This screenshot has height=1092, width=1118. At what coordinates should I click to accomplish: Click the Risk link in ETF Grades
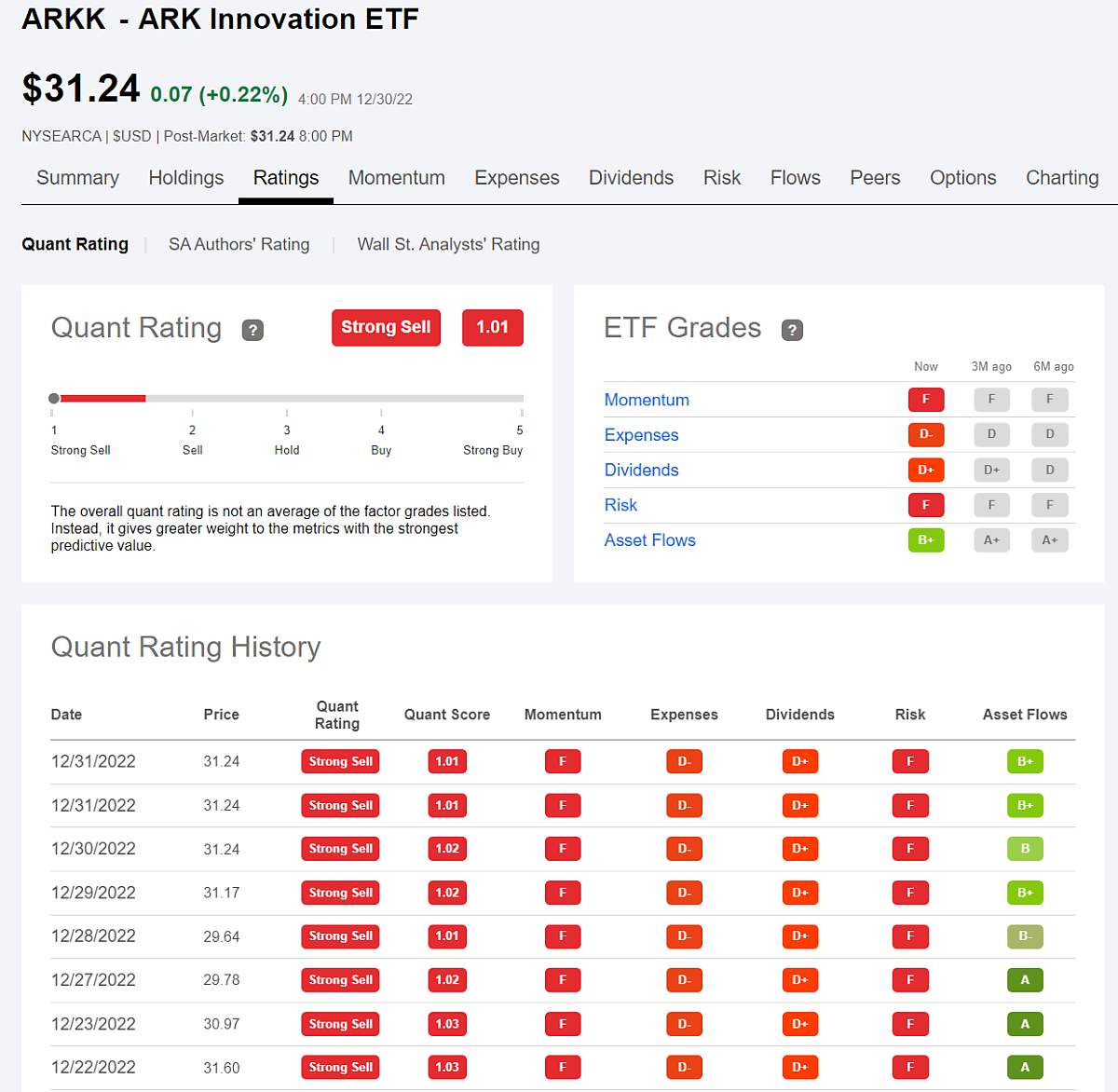(620, 505)
